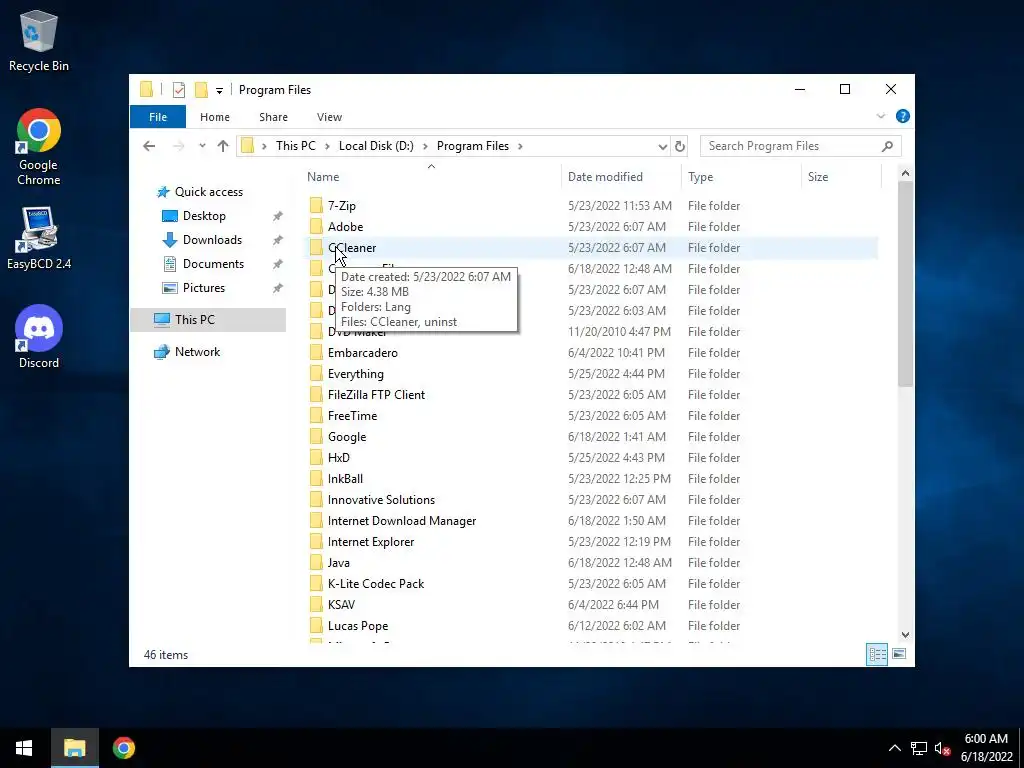The height and width of the screenshot is (768, 1024).
Task: Go back with the Back arrow
Action: [149, 146]
